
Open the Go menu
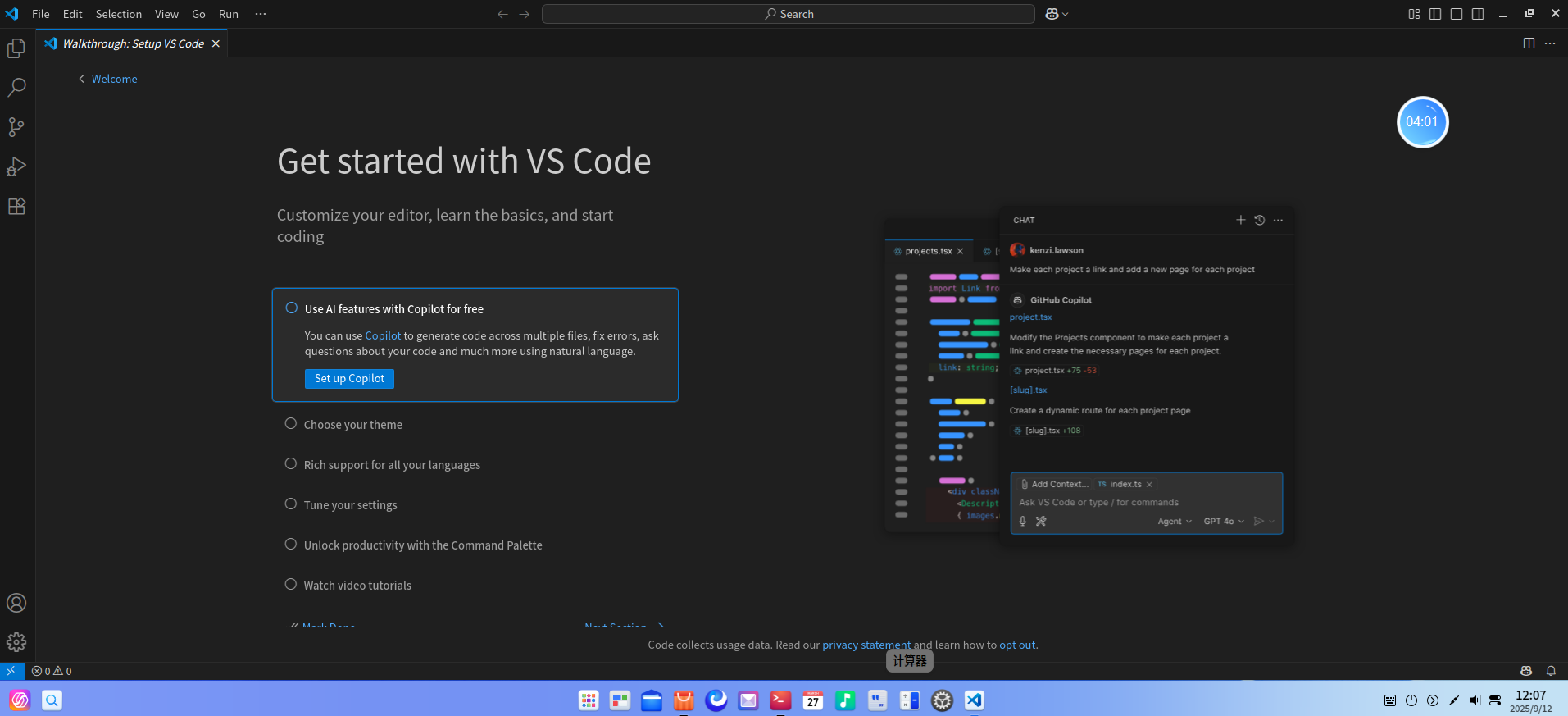click(x=198, y=14)
